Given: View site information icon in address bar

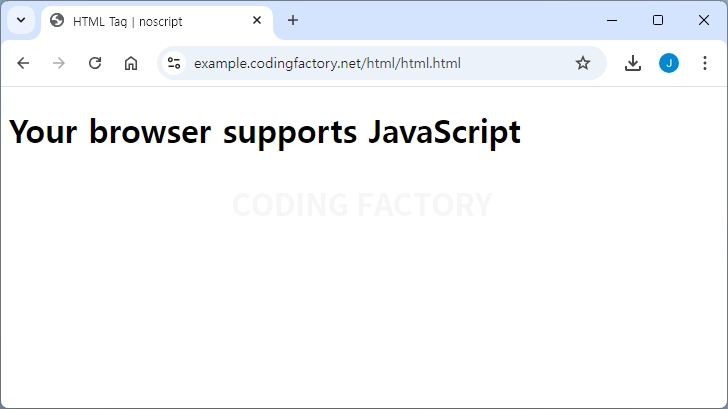Looking at the screenshot, I should (x=174, y=63).
